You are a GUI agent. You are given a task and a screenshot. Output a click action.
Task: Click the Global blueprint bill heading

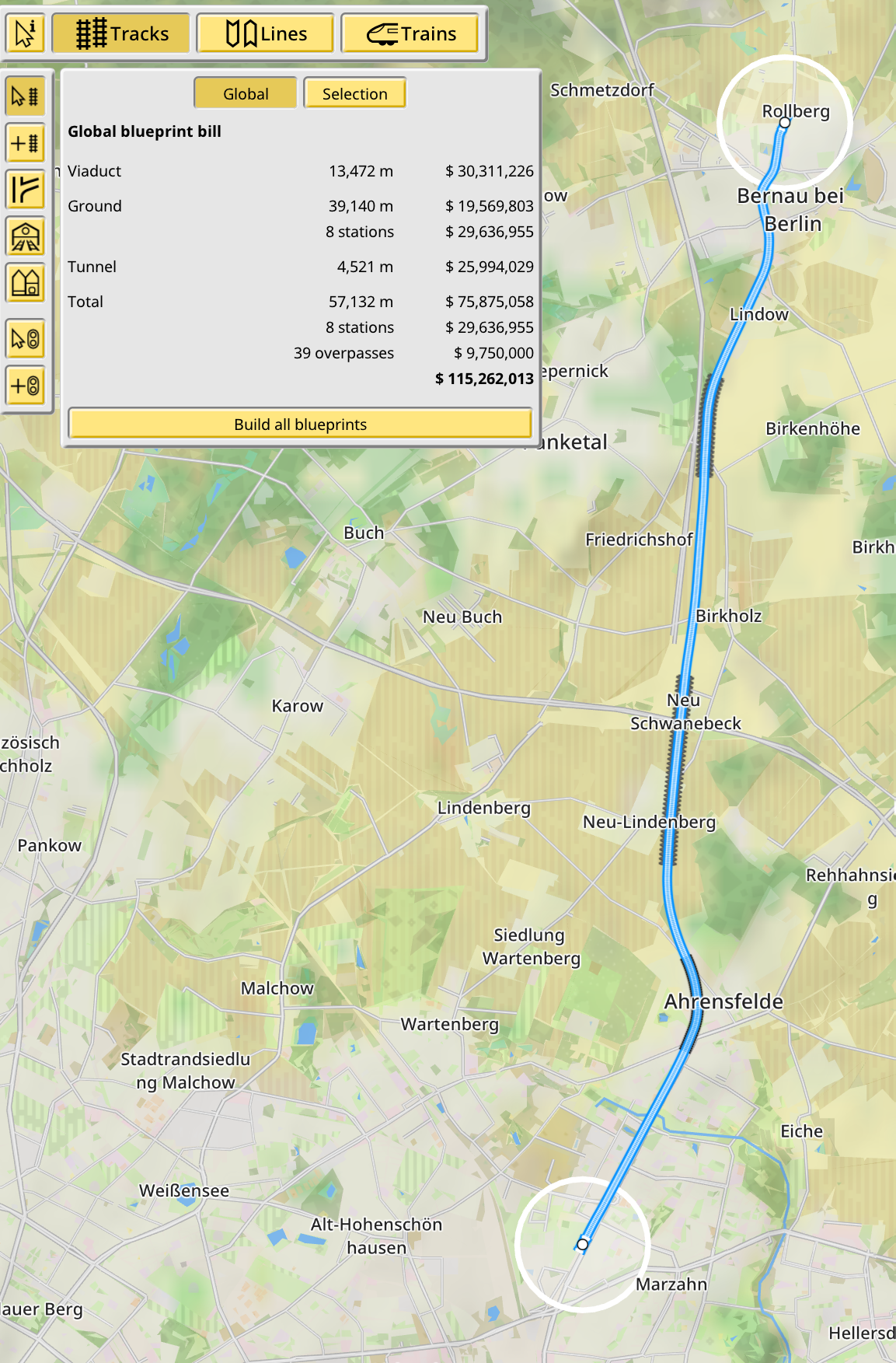pyautogui.click(x=145, y=131)
